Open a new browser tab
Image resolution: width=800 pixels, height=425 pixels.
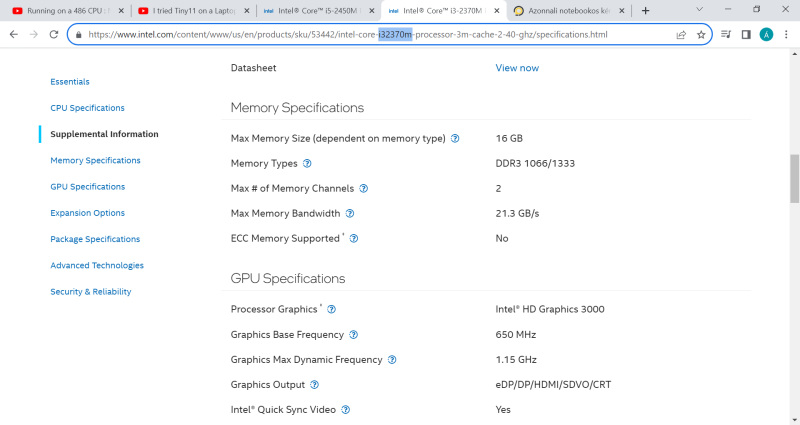coord(645,11)
